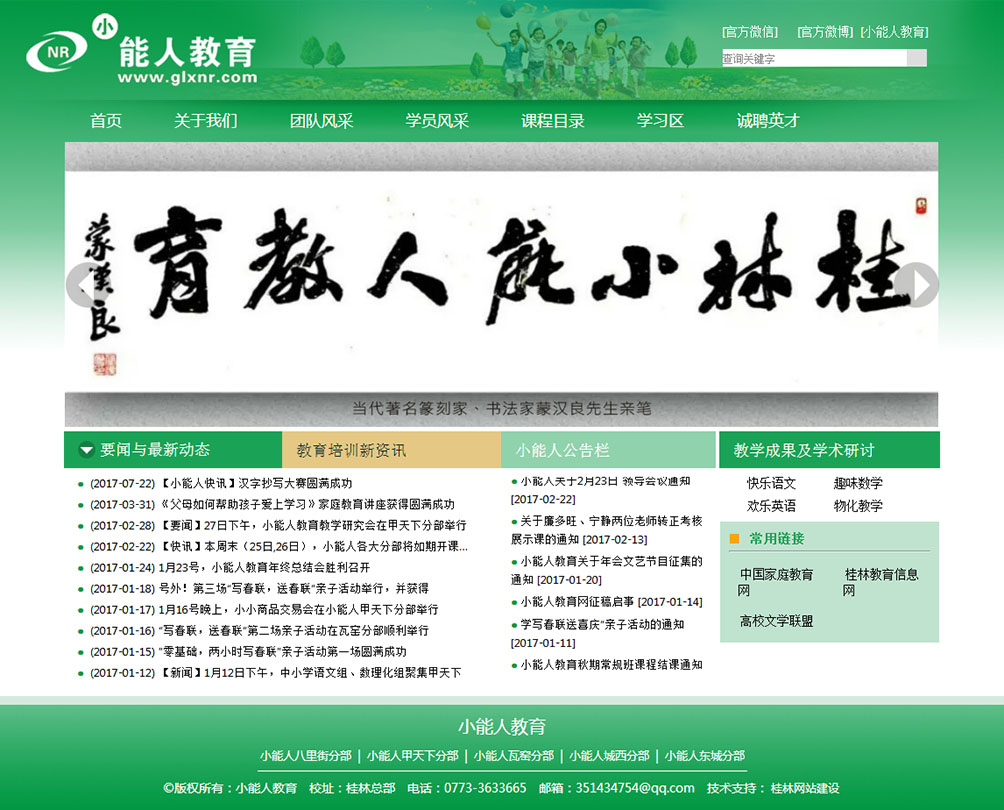This screenshot has width=1004, height=810.
Task: Go to previous carousel slide
Action: [80, 284]
